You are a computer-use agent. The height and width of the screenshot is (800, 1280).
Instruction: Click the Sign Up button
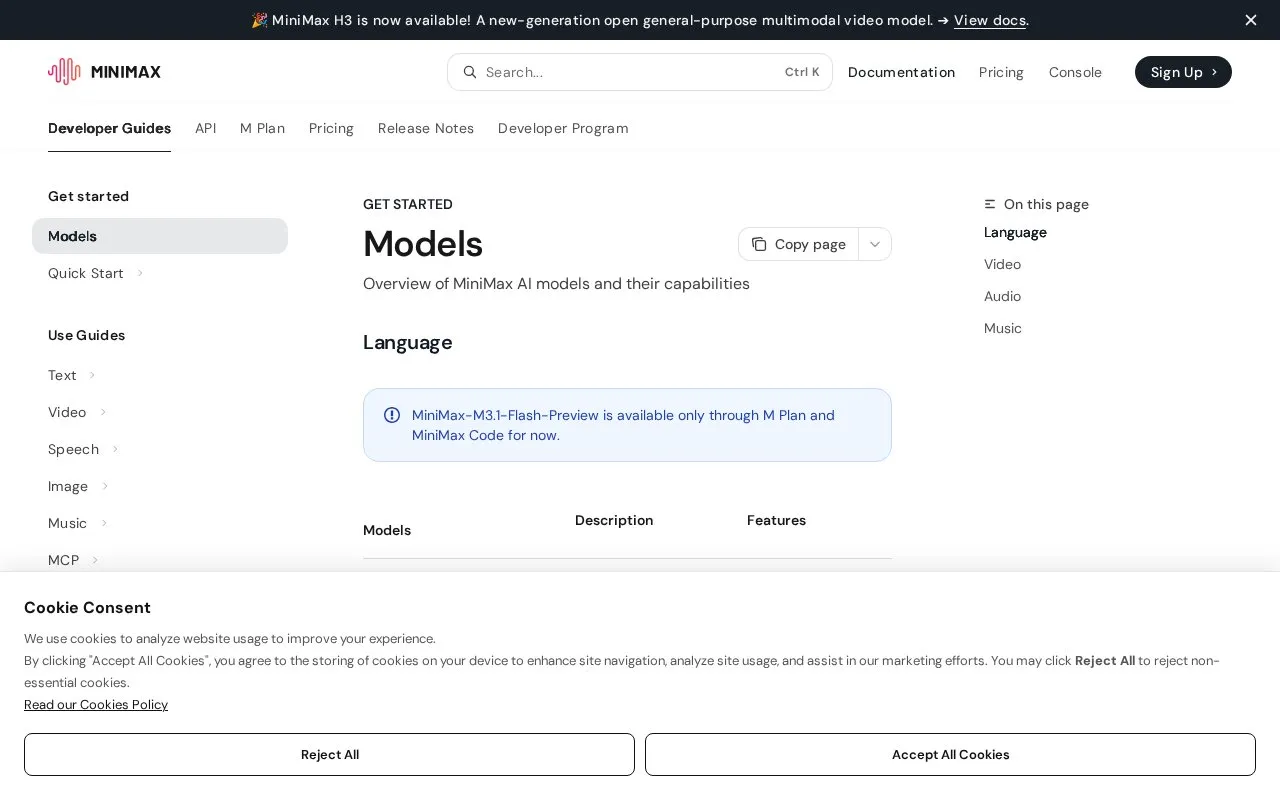(x=1183, y=72)
